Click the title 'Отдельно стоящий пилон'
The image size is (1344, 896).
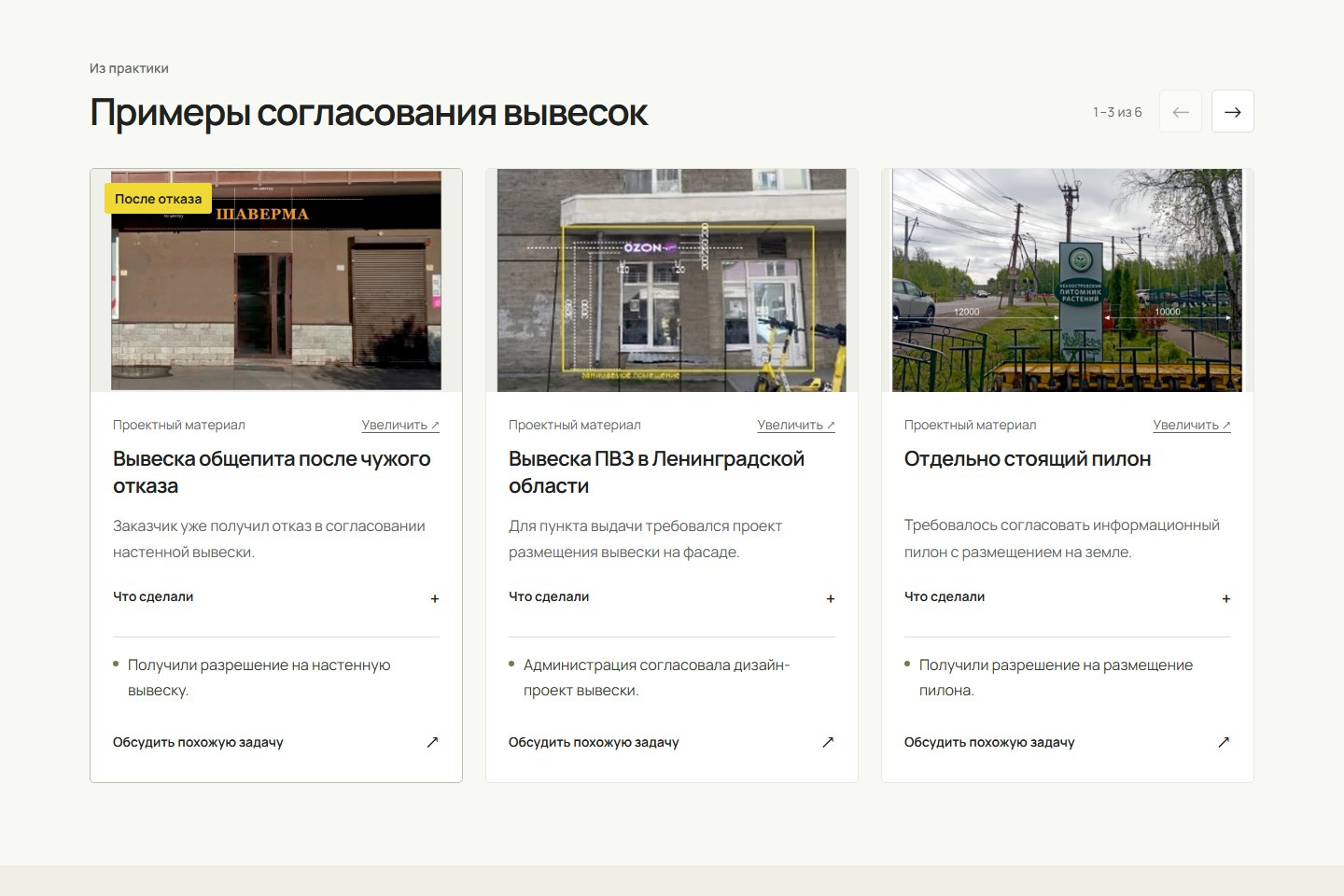(x=1028, y=458)
